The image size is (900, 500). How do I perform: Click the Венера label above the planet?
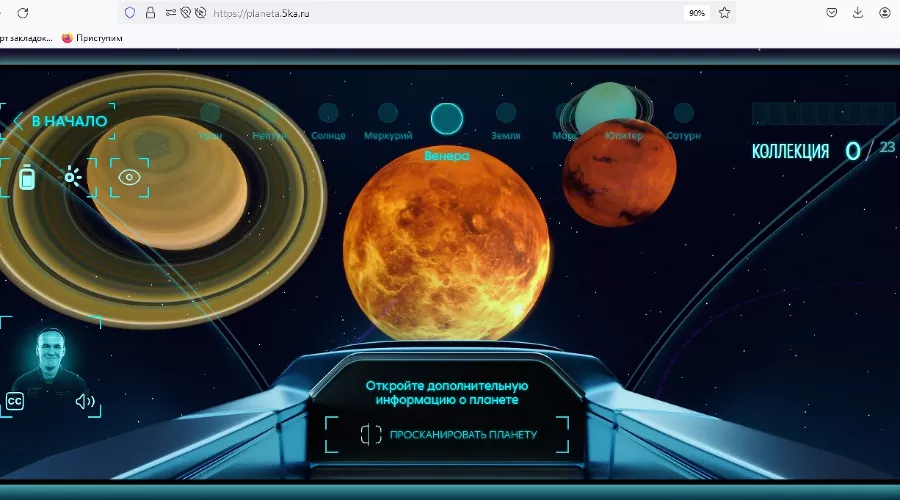click(447, 156)
